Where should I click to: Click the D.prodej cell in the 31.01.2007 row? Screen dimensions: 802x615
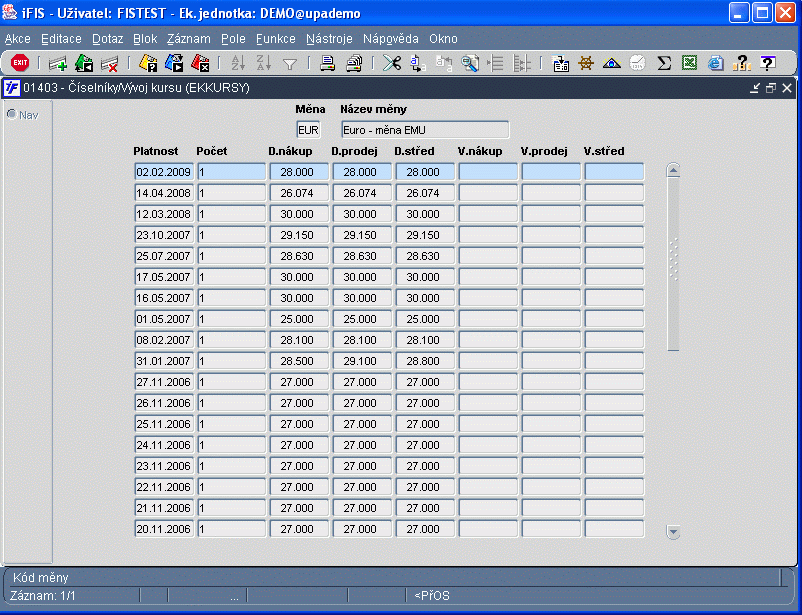pyautogui.click(x=362, y=361)
